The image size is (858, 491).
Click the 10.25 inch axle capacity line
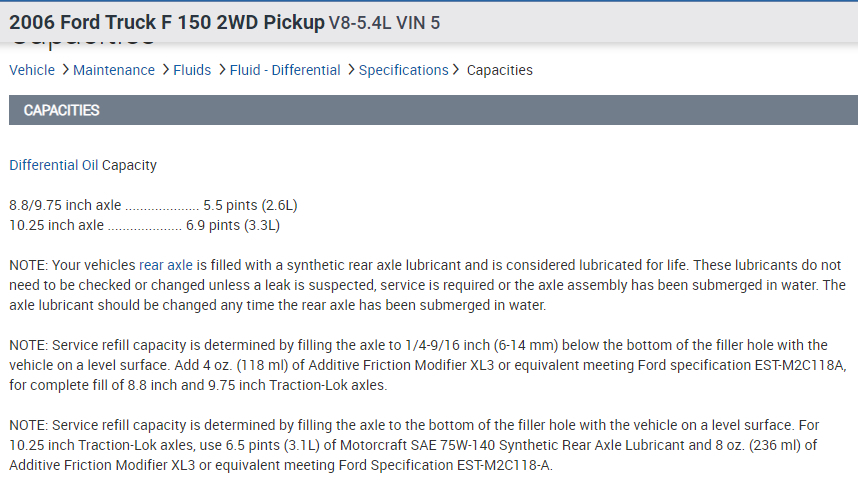pos(144,225)
